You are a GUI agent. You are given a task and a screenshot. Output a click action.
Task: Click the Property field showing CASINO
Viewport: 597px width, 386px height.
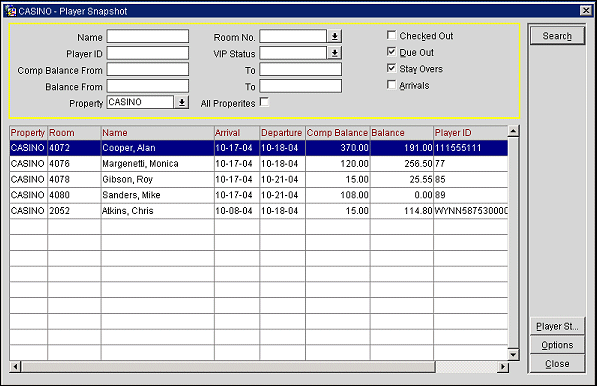140,102
